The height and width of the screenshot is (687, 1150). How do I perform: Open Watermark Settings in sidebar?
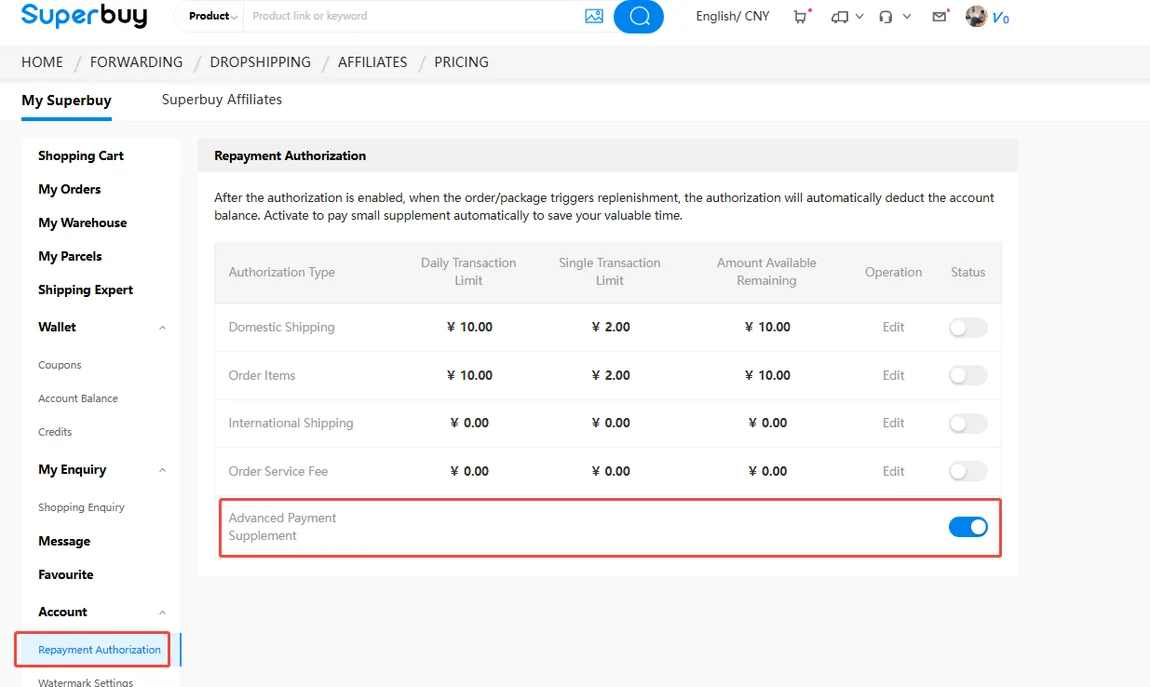tap(85, 682)
